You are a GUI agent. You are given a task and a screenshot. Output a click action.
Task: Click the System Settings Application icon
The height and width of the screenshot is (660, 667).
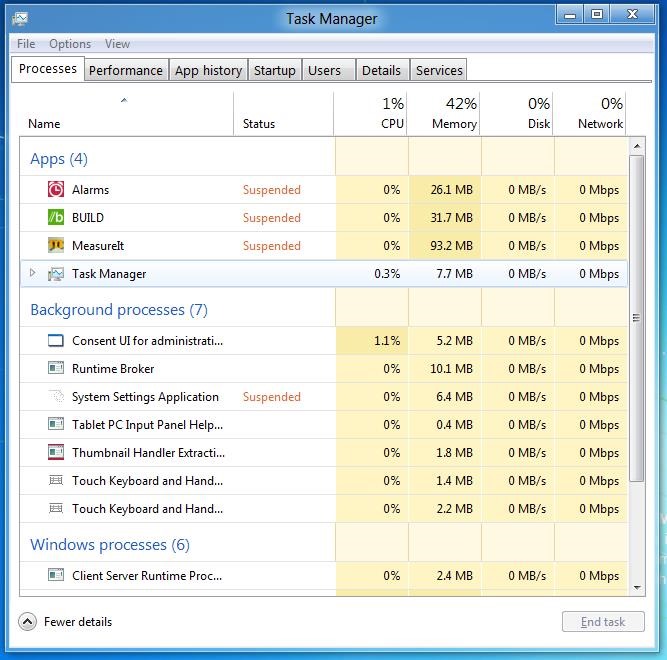(56, 396)
